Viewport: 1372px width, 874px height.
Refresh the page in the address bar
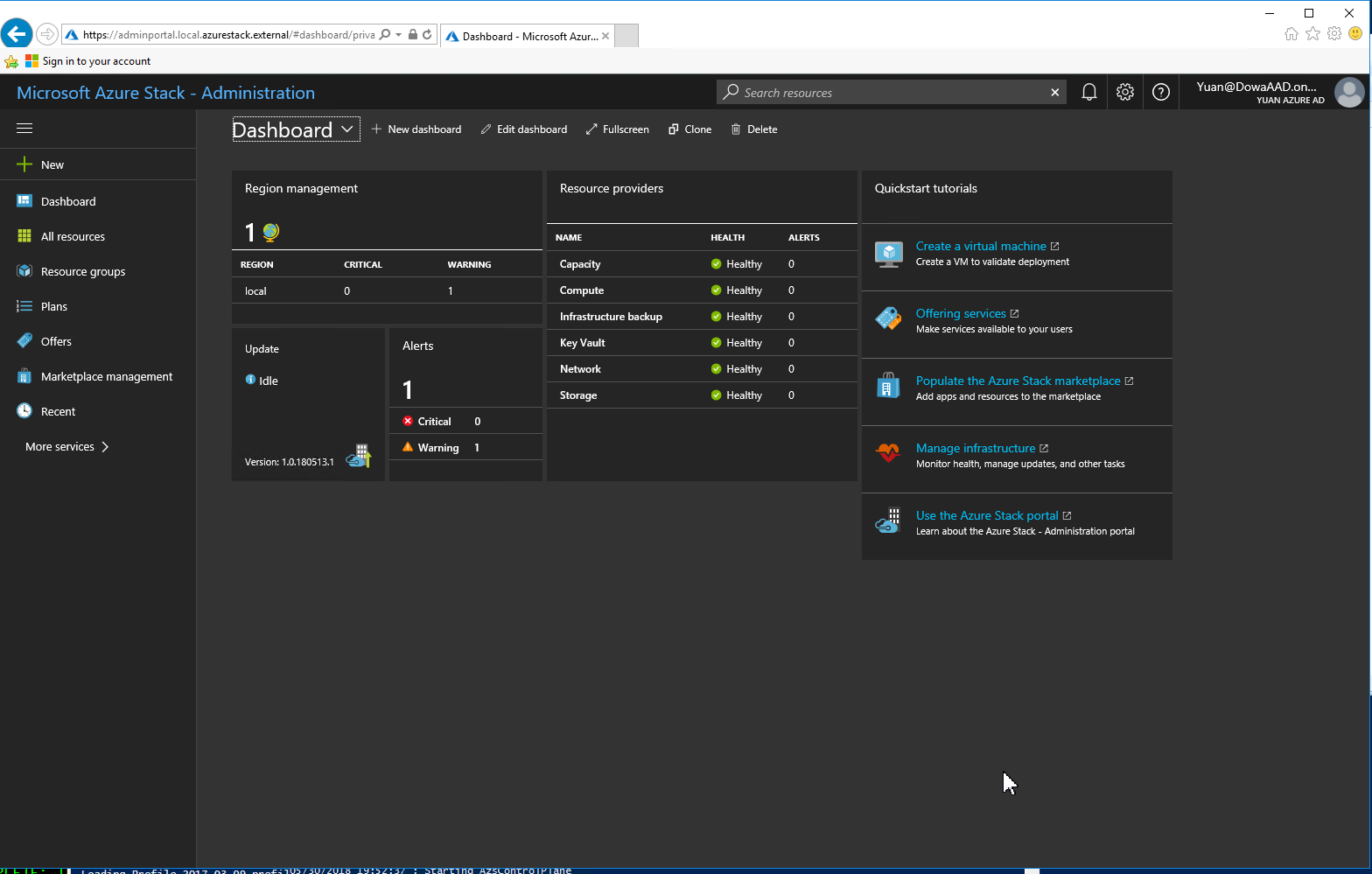point(427,35)
